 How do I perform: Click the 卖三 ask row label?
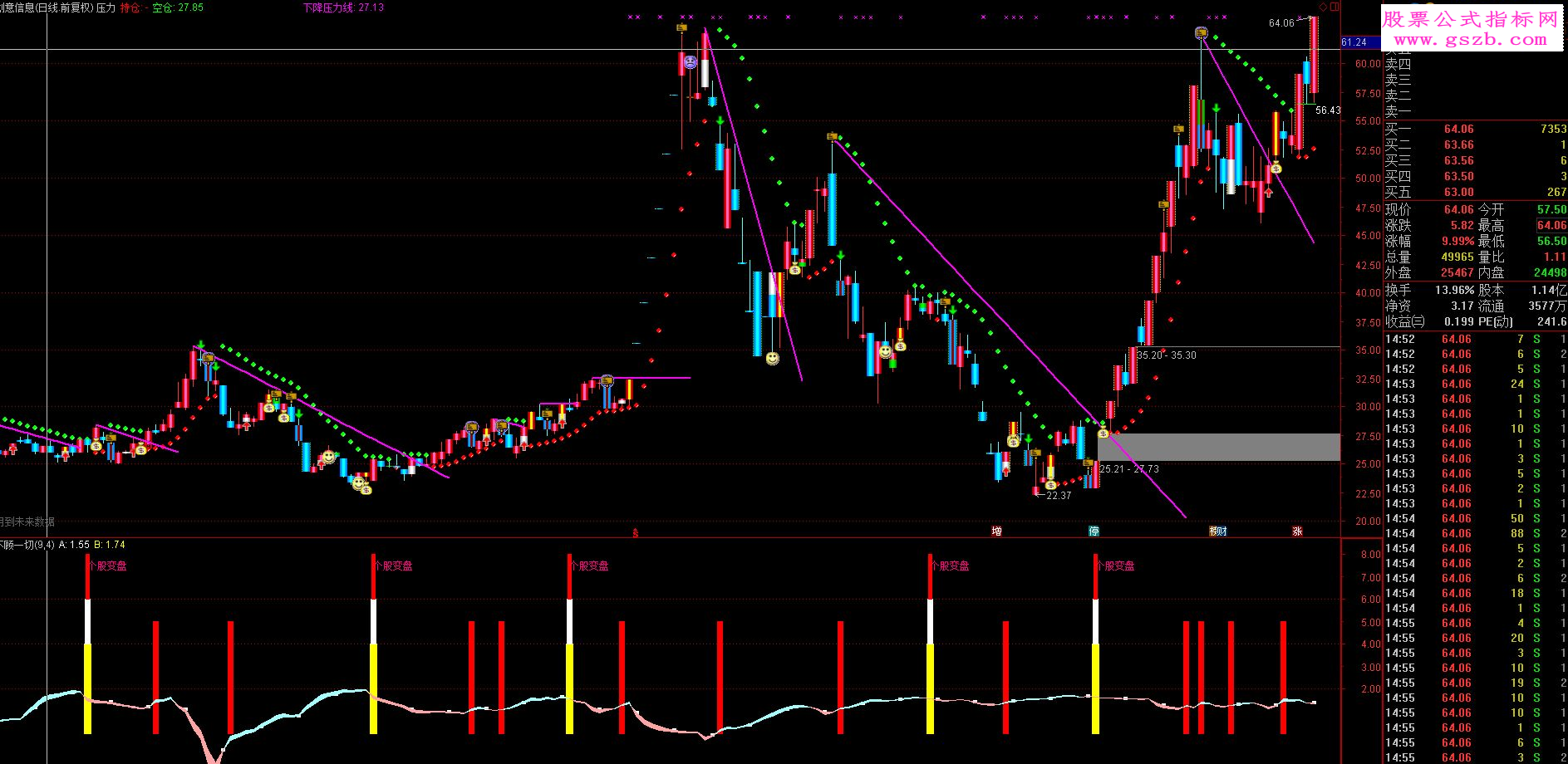pyautogui.click(x=1398, y=80)
